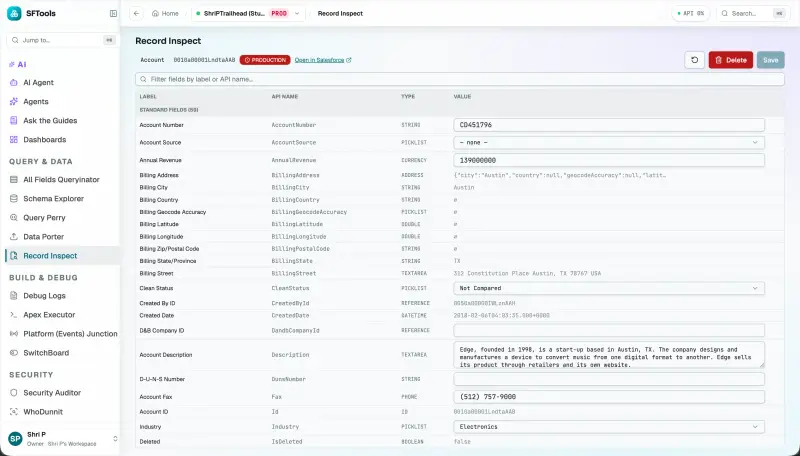Click the Save button
800x456 pixels.
tap(770, 60)
